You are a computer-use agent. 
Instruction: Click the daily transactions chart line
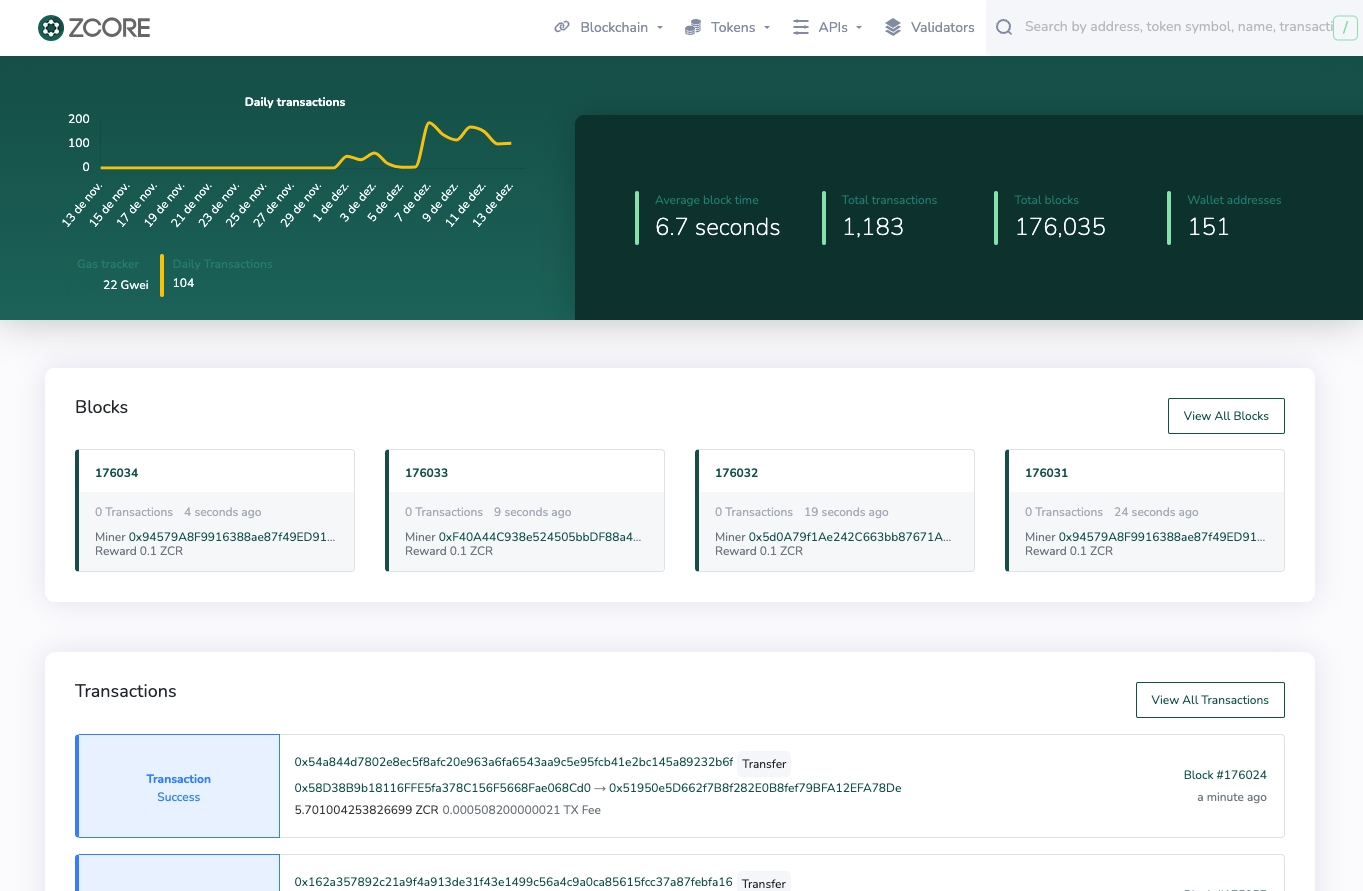point(430,125)
